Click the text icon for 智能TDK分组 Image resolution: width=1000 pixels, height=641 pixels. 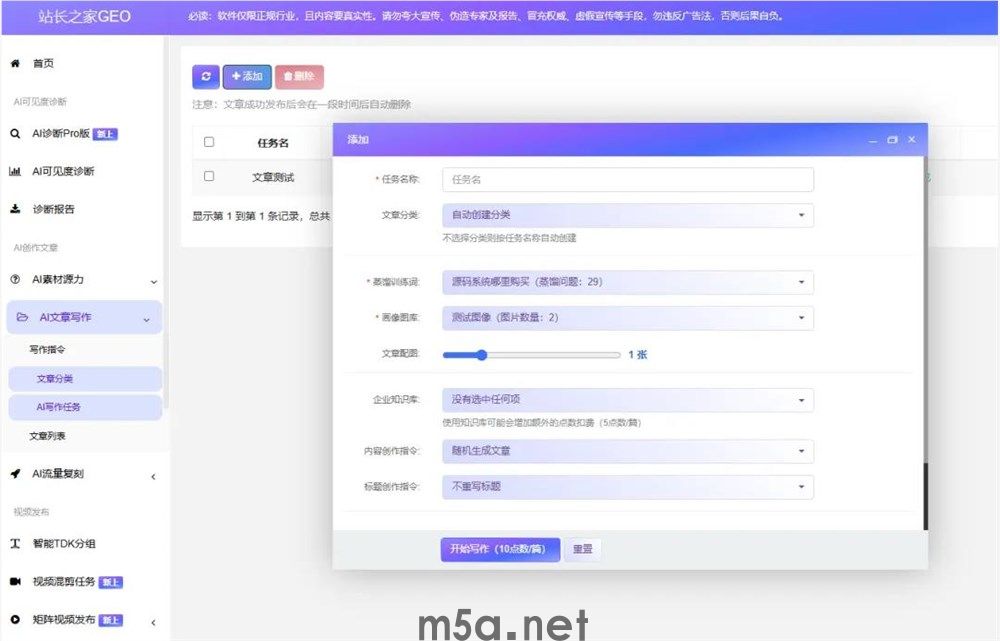point(15,543)
